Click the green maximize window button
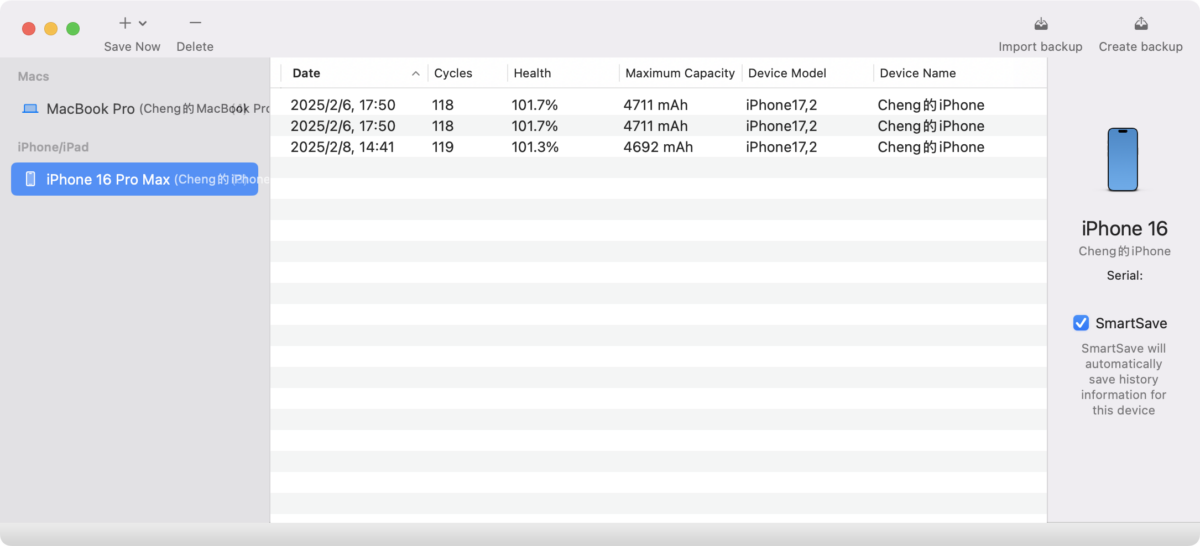 tap(73, 29)
